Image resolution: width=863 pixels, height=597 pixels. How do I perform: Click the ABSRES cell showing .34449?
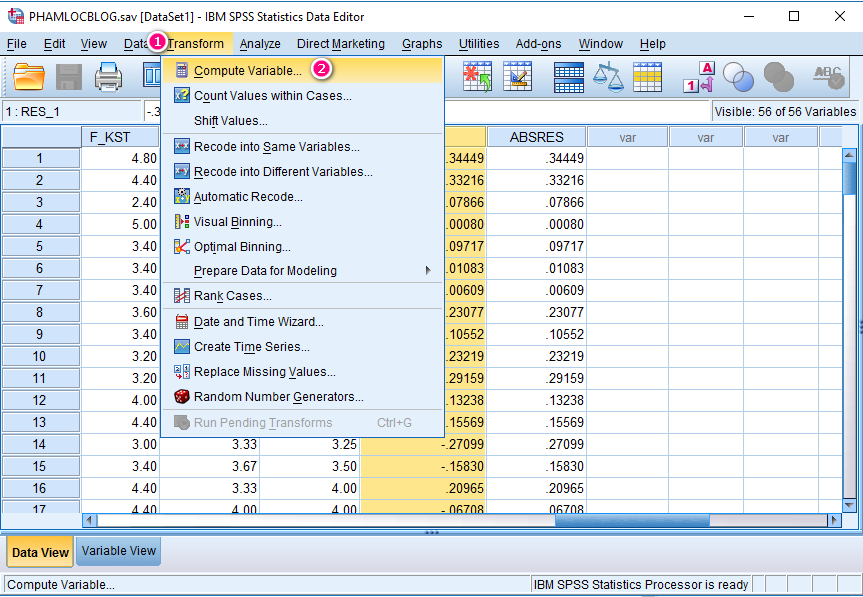click(x=537, y=158)
